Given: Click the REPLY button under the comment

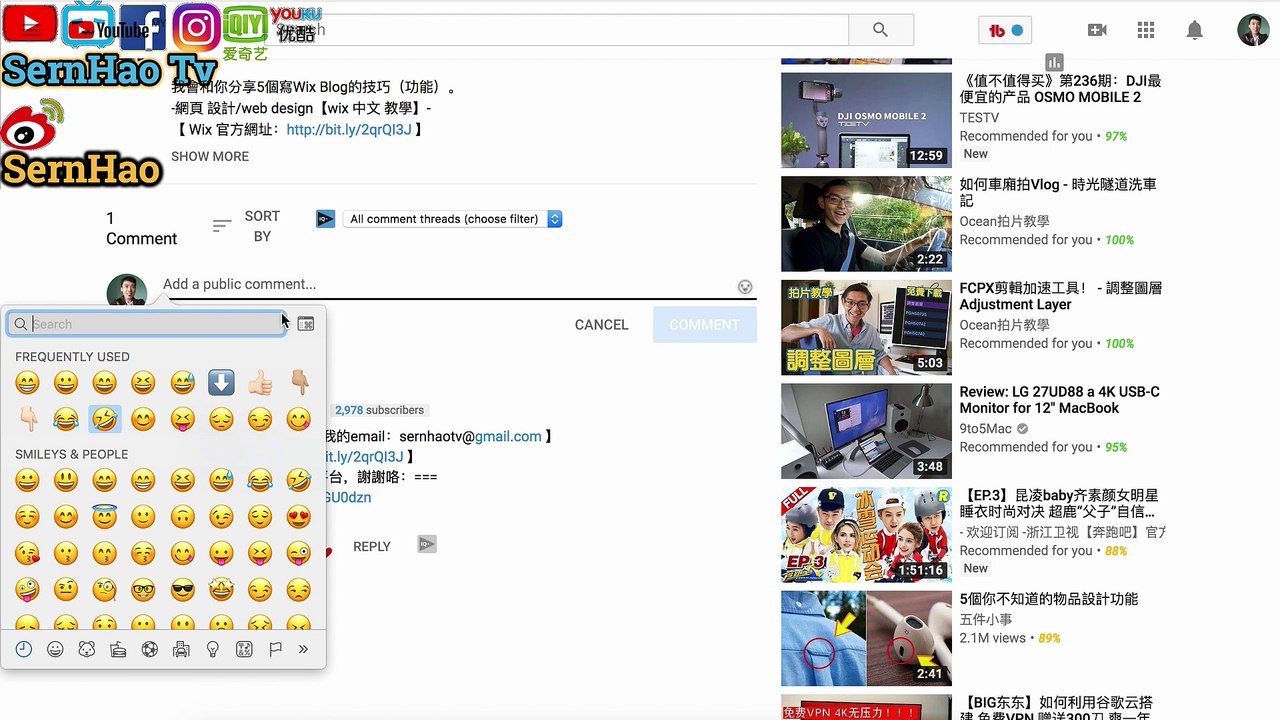Looking at the screenshot, I should click(372, 546).
